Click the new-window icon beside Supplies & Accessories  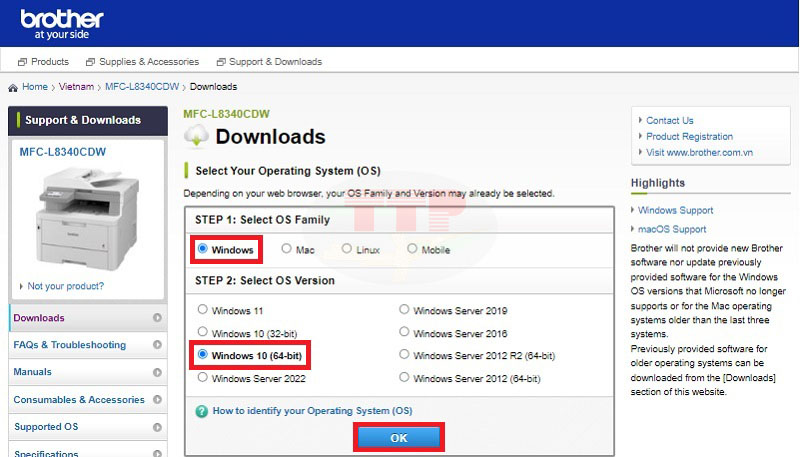[90, 62]
